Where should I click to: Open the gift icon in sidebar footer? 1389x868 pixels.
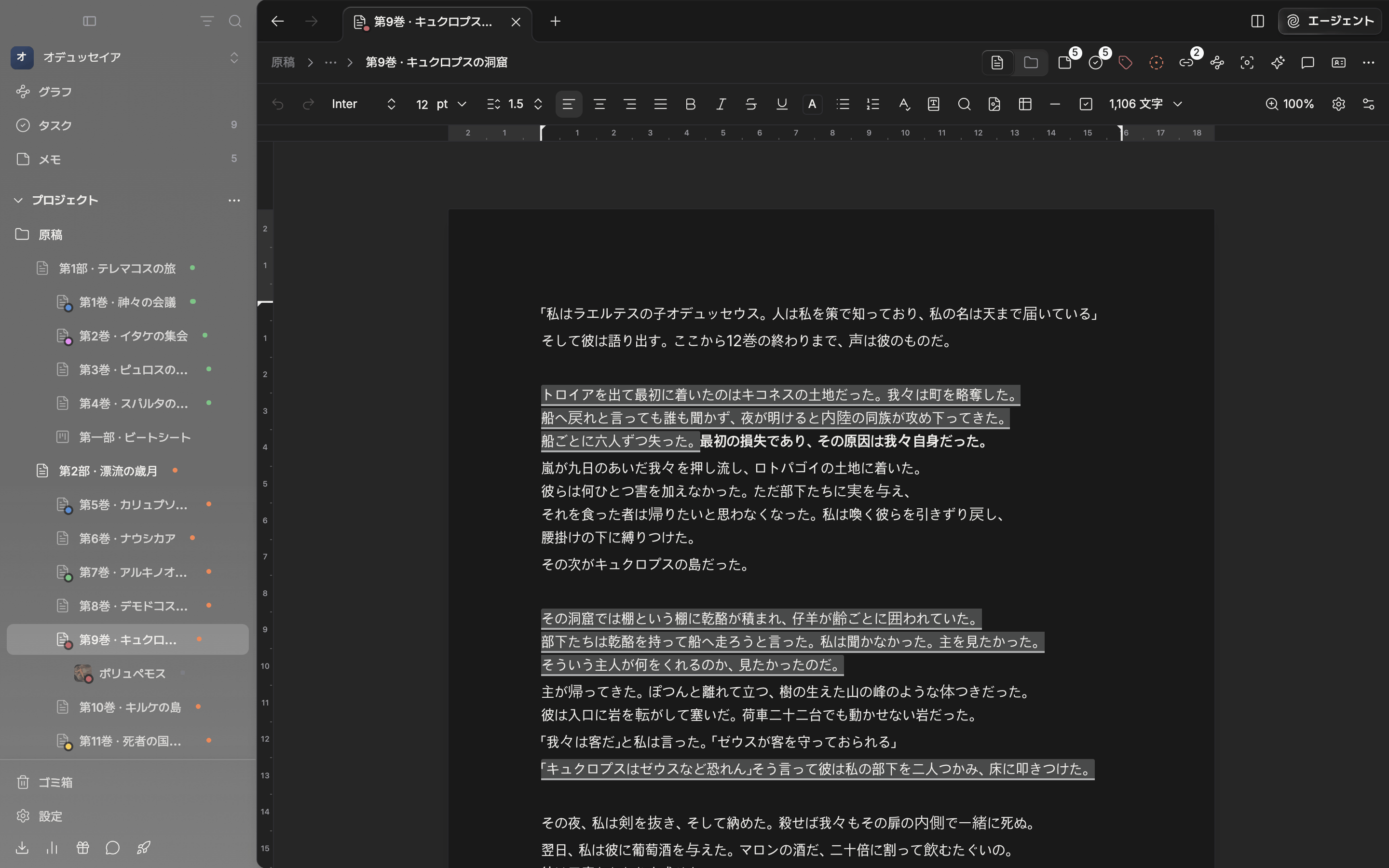pyautogui.click(x=82, y=848)
